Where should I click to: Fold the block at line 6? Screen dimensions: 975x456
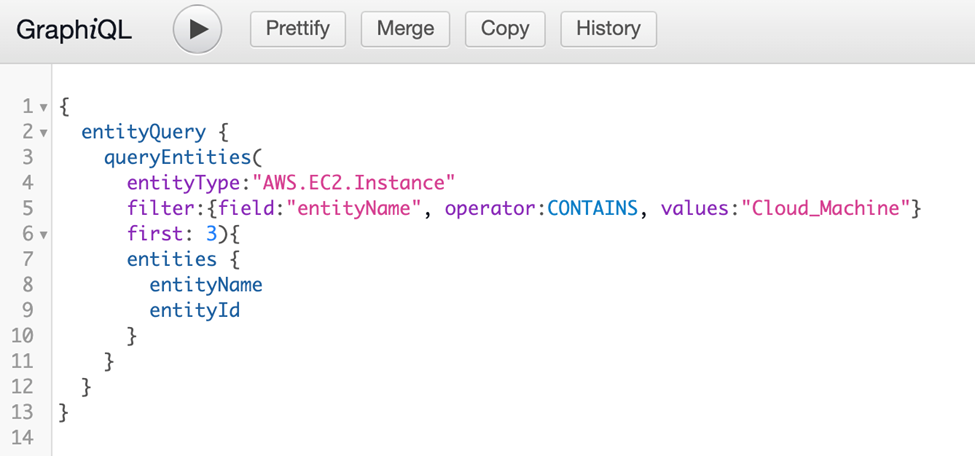click(x=43, y=235)
